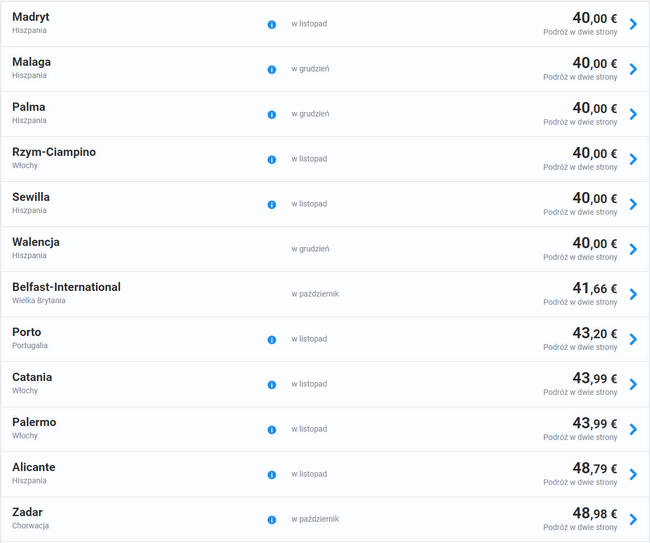Screen dimensions: 650x543
Task: Open the info icon next to Malaga
Action: pyautogui.click(x=272, y=69)
